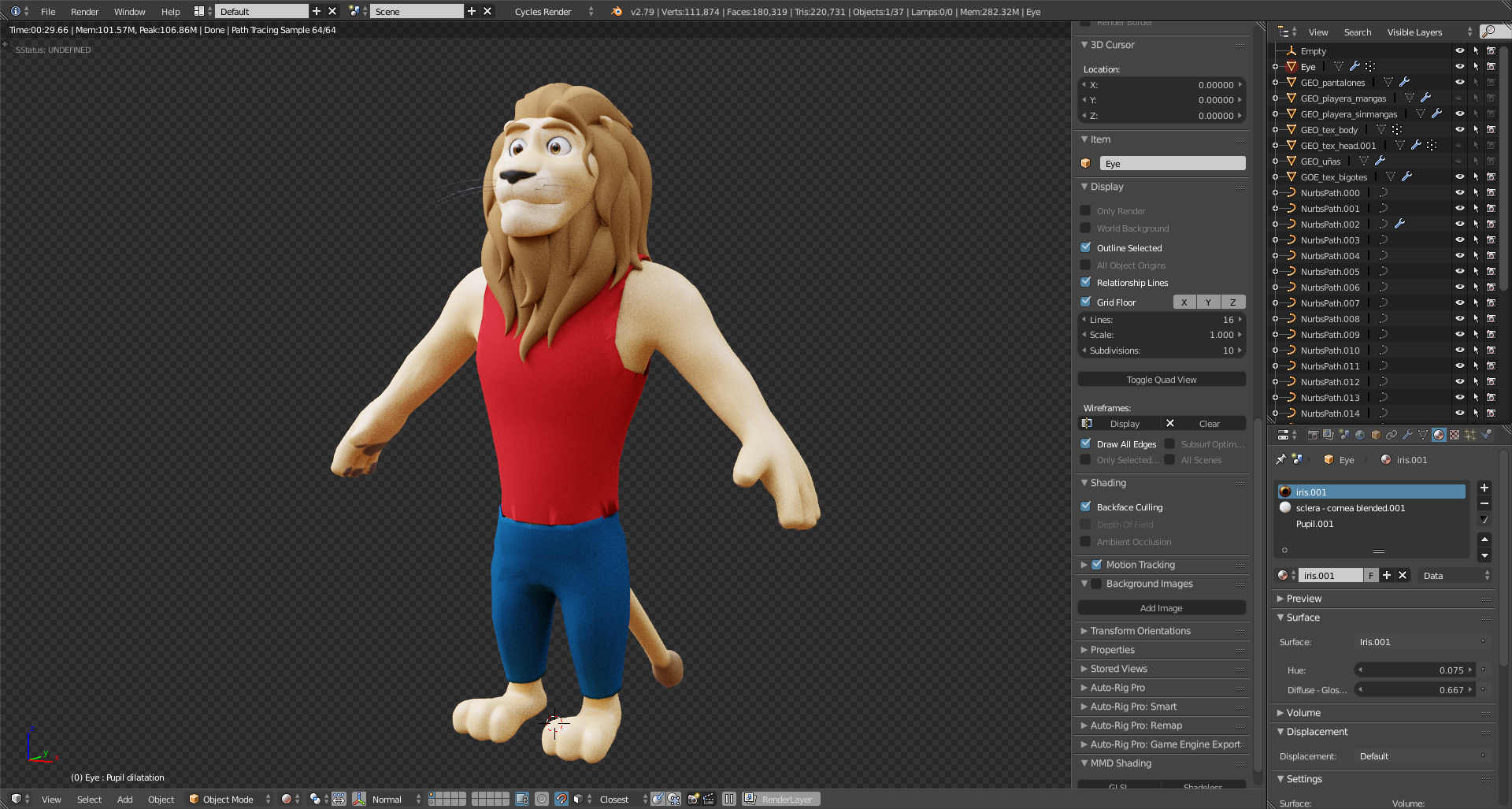Open the Modifiers wrench tab in properties

pyautogui.click(x=1407, y=435)
